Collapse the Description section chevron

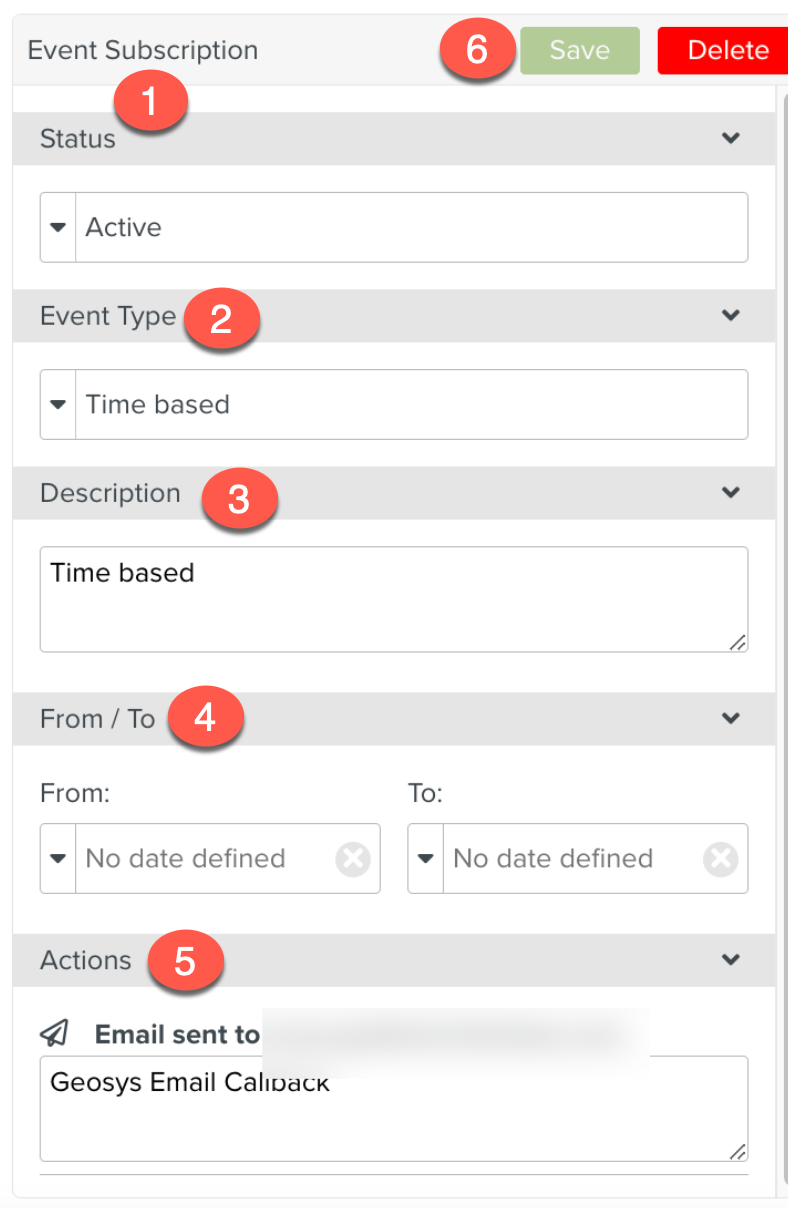point(731,492)
